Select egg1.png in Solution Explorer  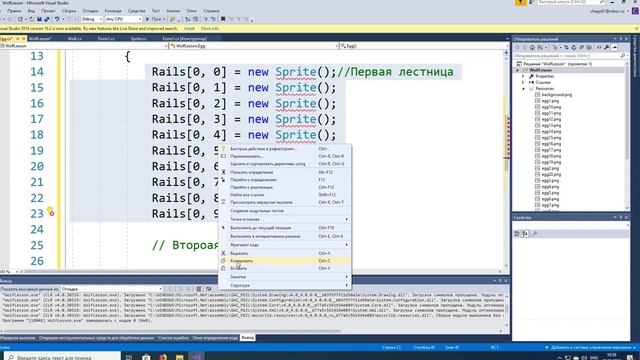click(x=550, y=101)
